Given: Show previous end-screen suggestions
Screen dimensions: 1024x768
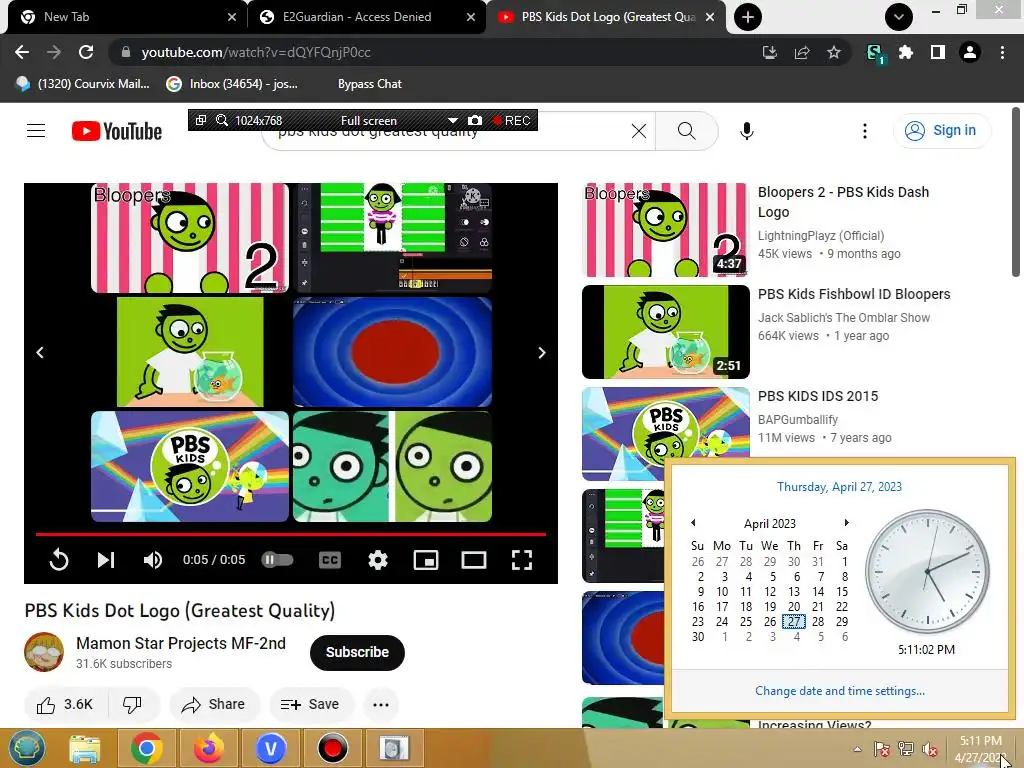Looking at the screenshot, I should pos(40,353).
